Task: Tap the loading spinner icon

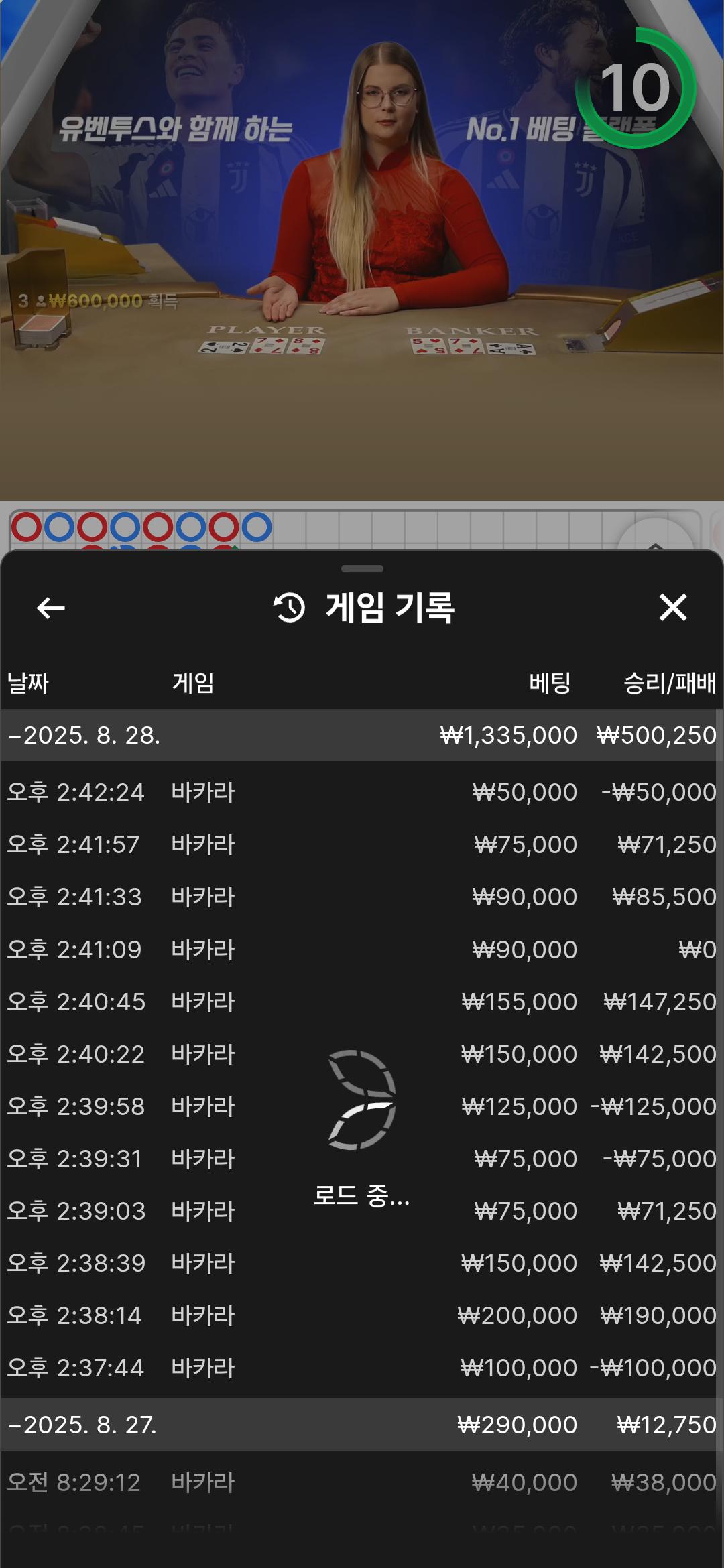Action: [362, 1100]
